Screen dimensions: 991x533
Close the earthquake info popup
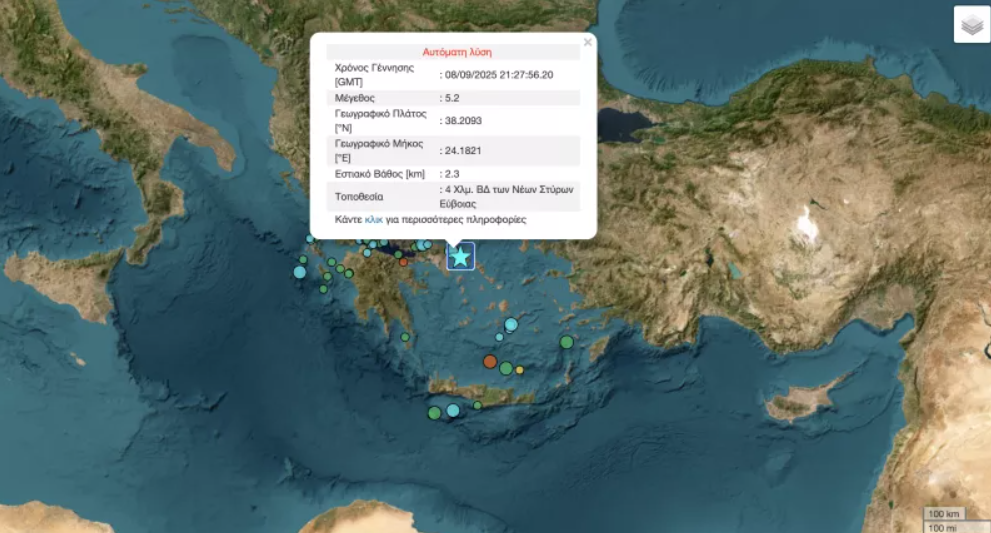588,42
